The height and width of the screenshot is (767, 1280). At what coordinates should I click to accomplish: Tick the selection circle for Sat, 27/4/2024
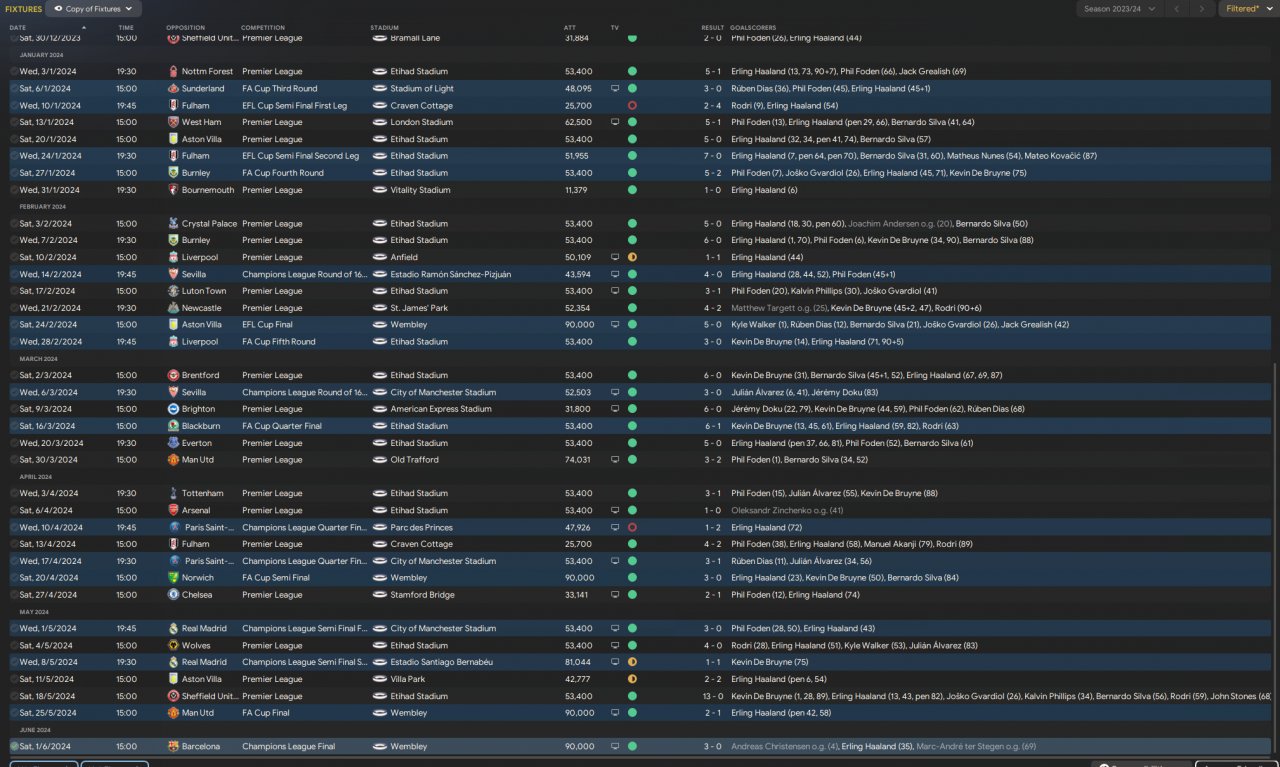pos(14,595)
